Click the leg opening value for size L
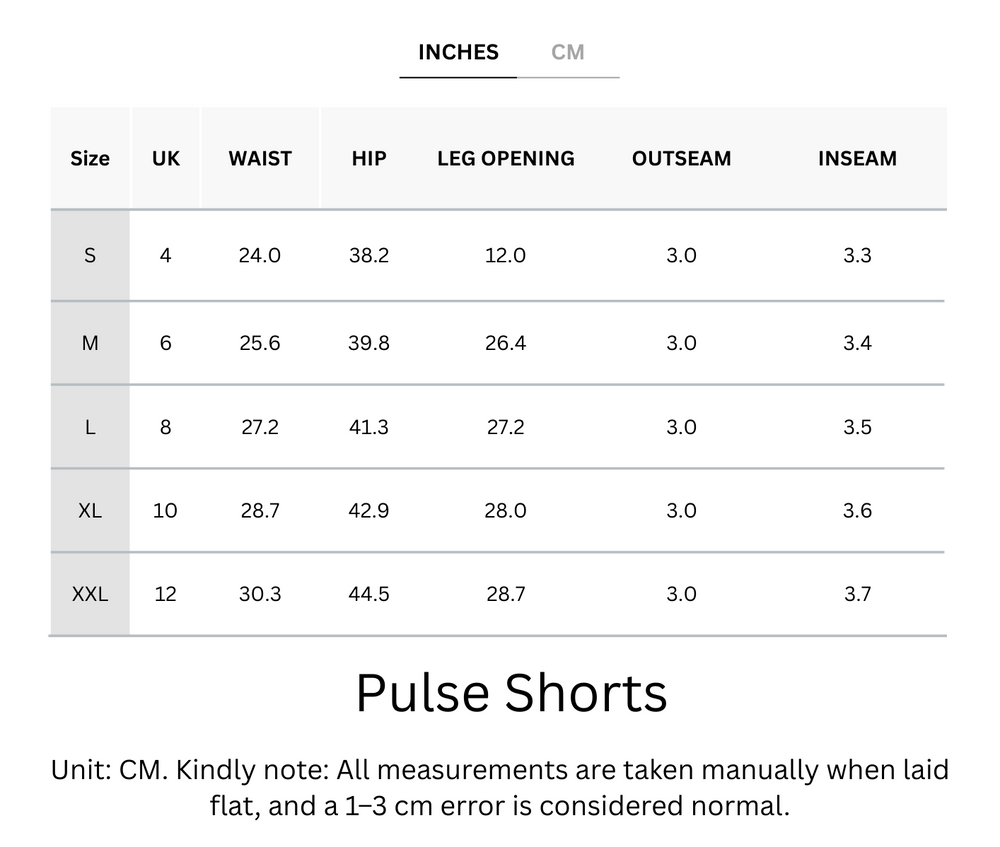Viewport: 1000px width, 847px height. click(x=506, y=426)
